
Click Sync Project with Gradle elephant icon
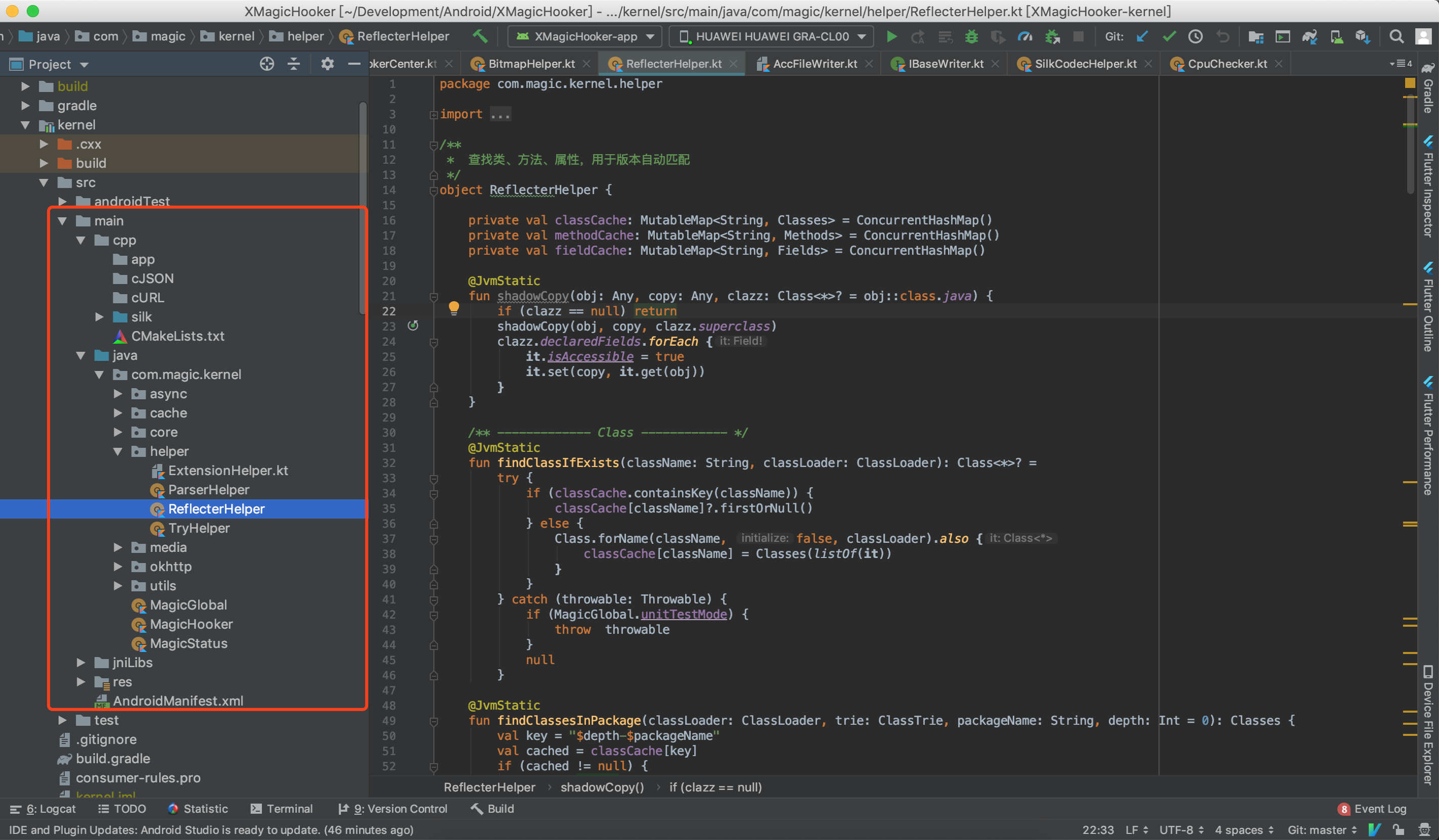(x=1310, y=36)
